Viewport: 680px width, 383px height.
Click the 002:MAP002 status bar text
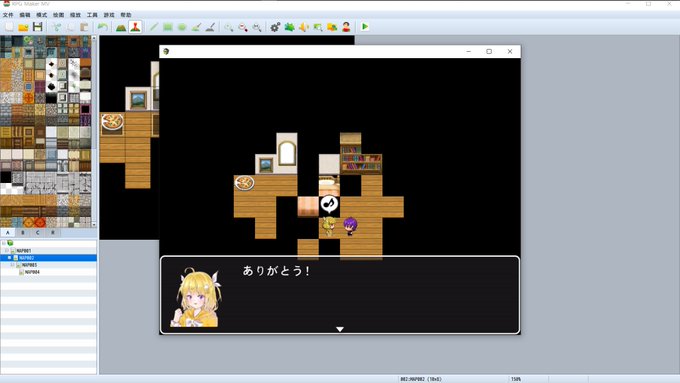tap(421, 379)
